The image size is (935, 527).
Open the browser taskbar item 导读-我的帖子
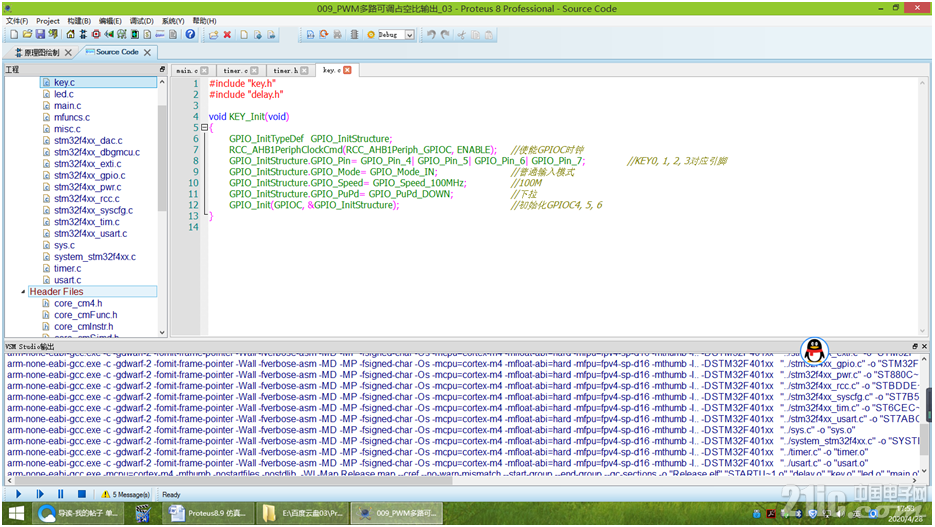pyautogui.click(x=78, y=513)
